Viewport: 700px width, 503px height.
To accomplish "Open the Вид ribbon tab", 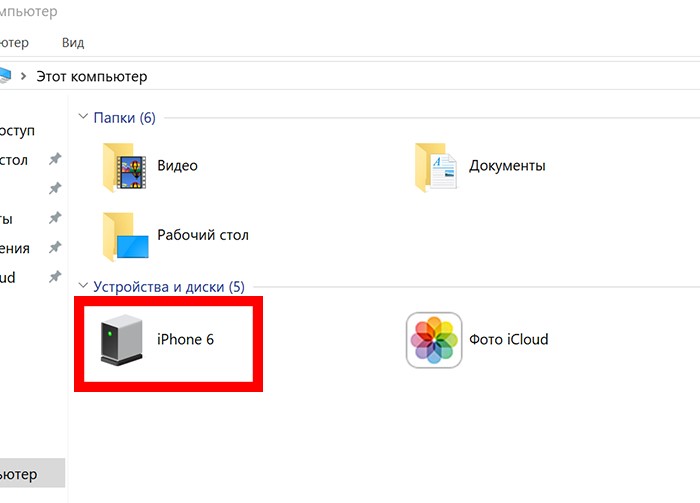I will 73,43.
